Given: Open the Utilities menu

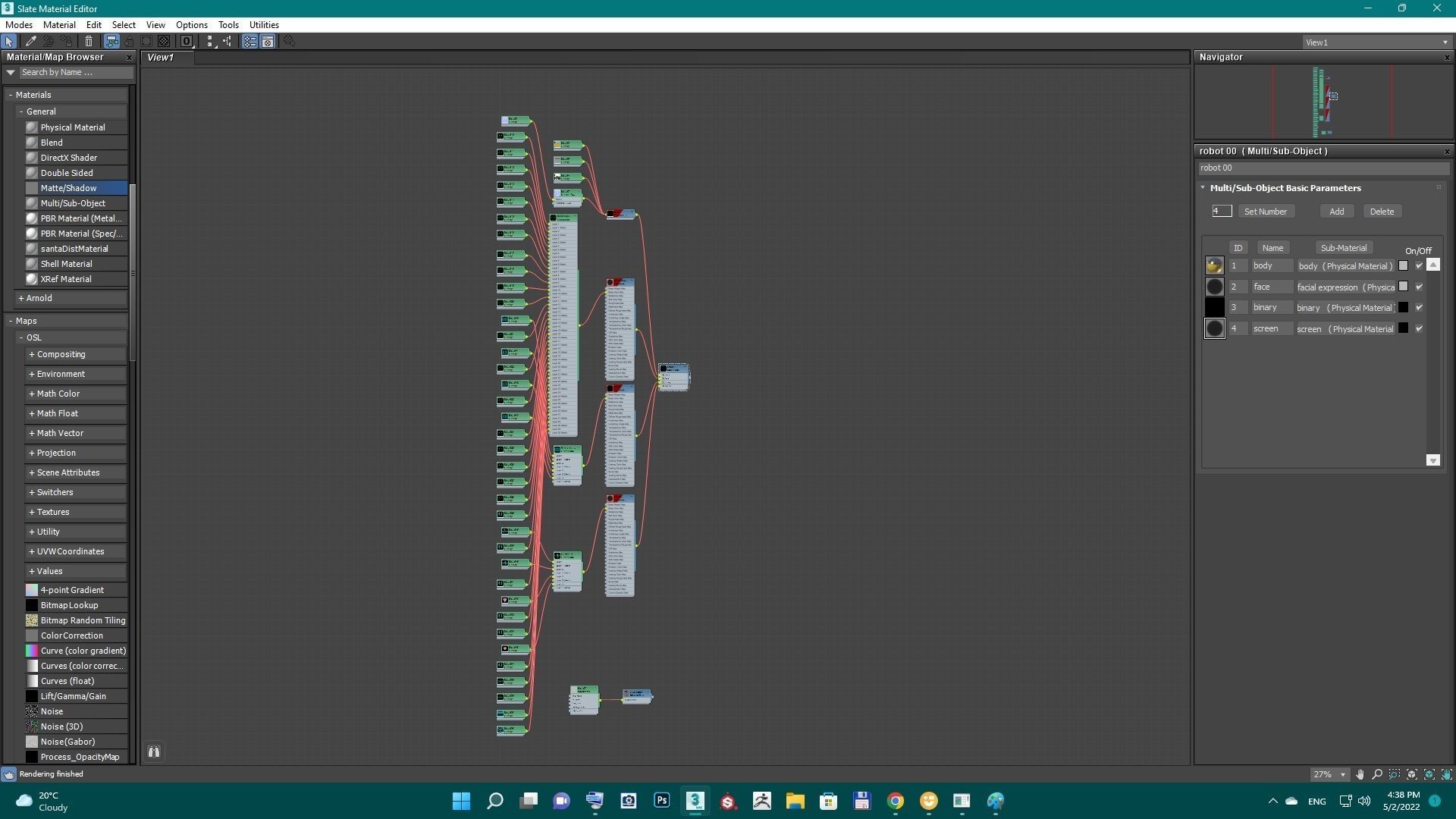Looking at the screenshot, I should (x=264, y=25).
